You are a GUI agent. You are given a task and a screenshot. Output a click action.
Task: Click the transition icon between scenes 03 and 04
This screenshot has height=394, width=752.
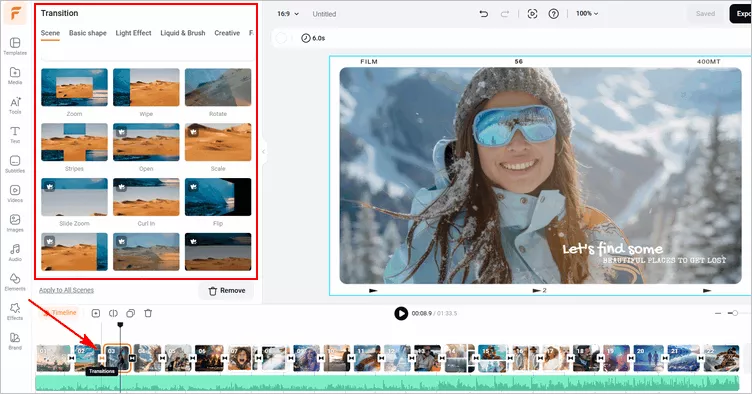click(132, 358)
